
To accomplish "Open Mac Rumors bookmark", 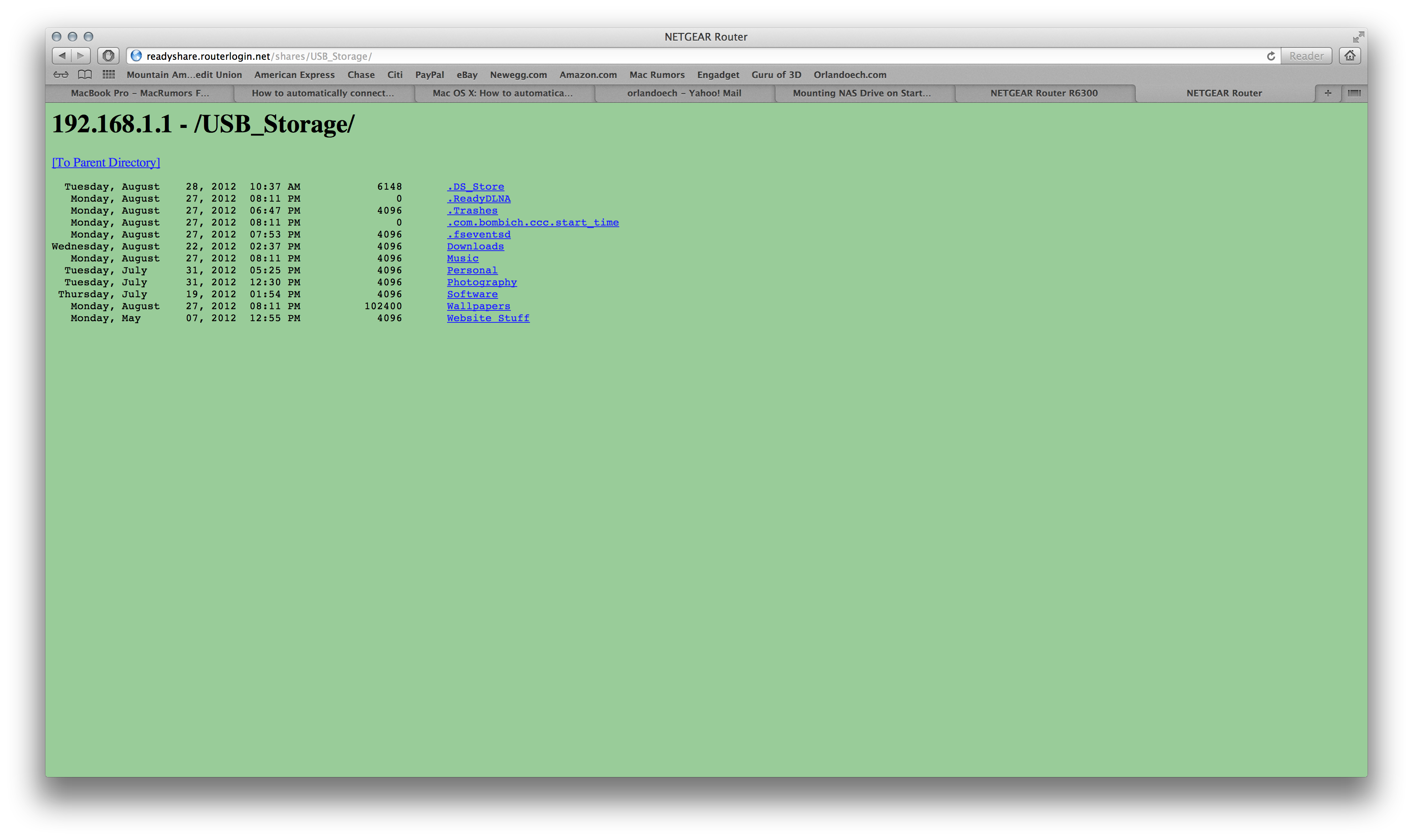I will (657, 75).
